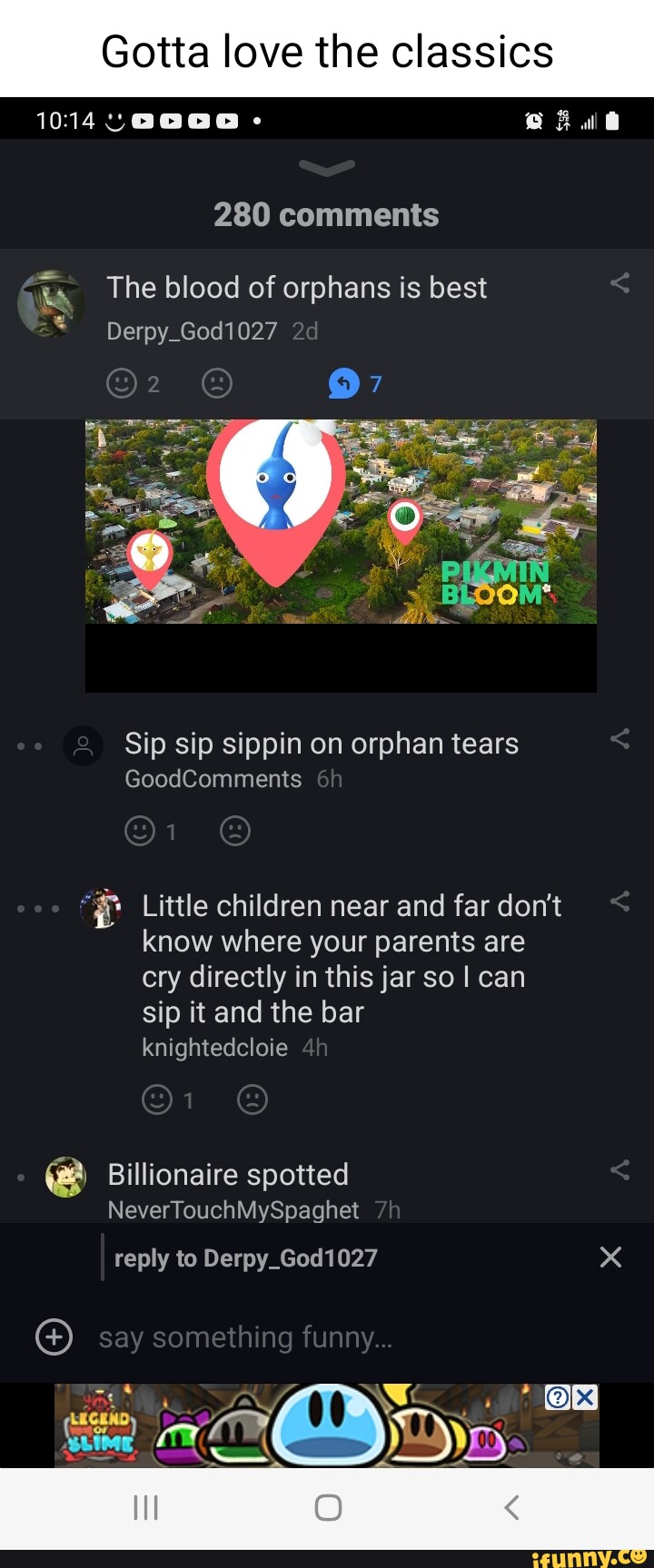The width and height of the screenshot is (654, 1568).
Task: Share the 'blood of orphans' comment
Action: [620, 283]
